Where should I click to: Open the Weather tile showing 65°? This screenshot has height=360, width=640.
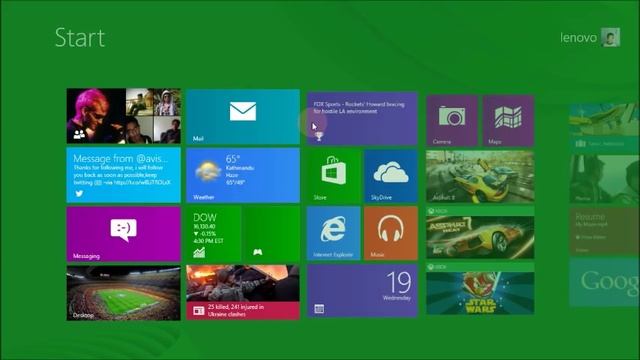(243, 175)
